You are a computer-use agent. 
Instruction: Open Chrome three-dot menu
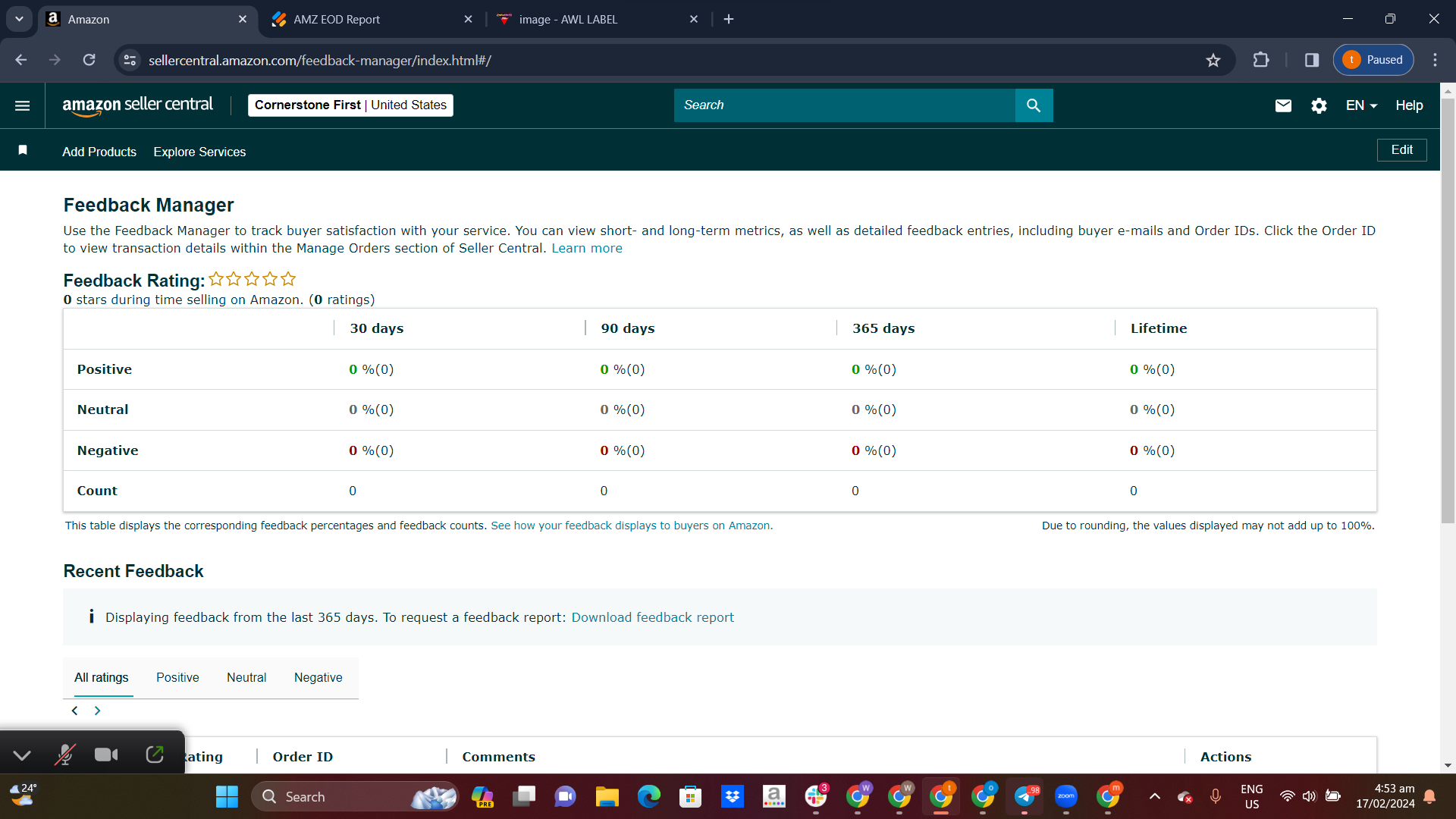pos(1435,60)
